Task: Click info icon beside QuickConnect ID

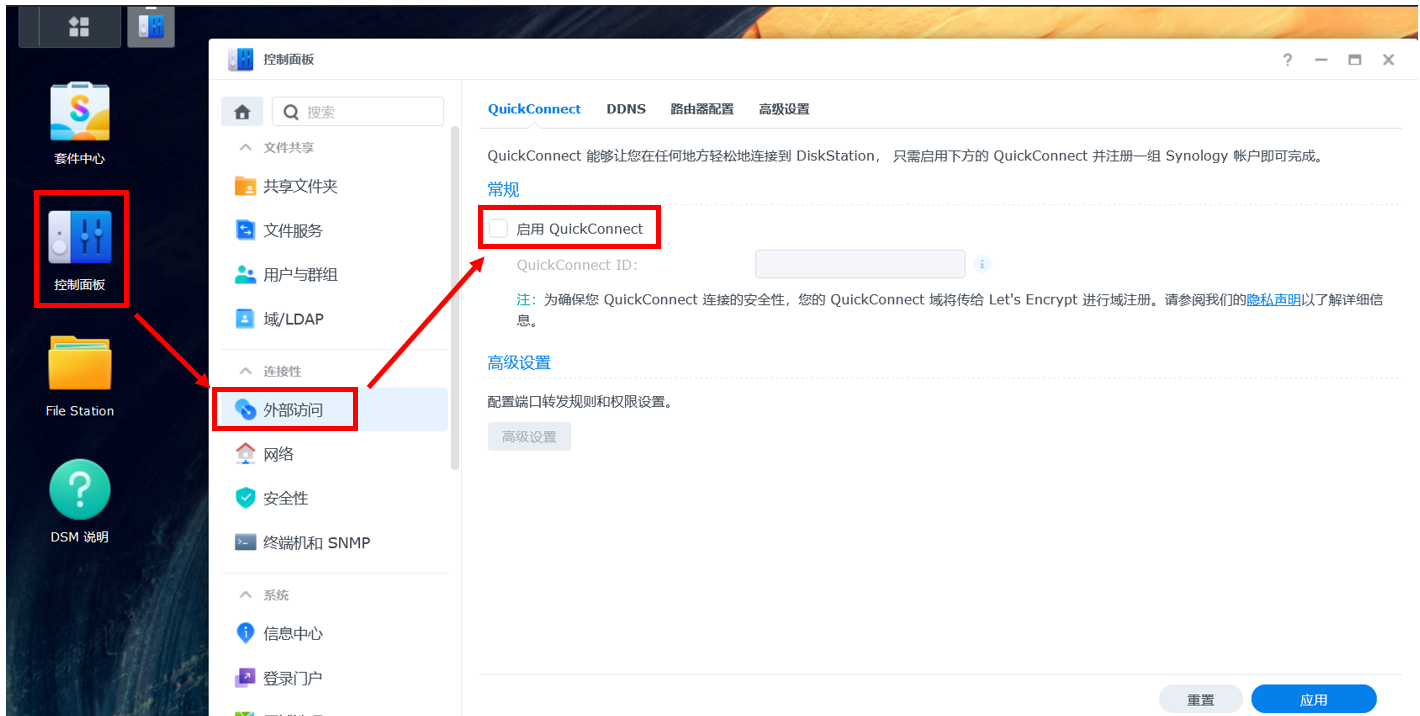Action: [x=982, y=264]
